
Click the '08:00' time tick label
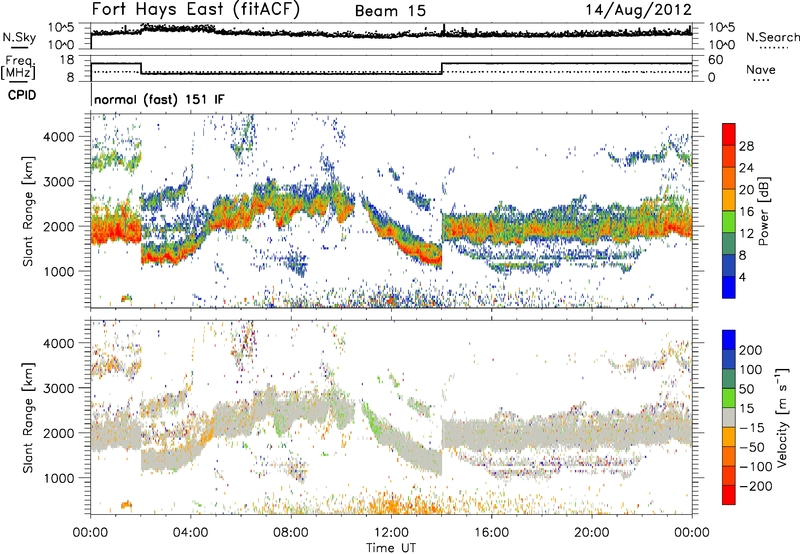click(x=290, y=533)
